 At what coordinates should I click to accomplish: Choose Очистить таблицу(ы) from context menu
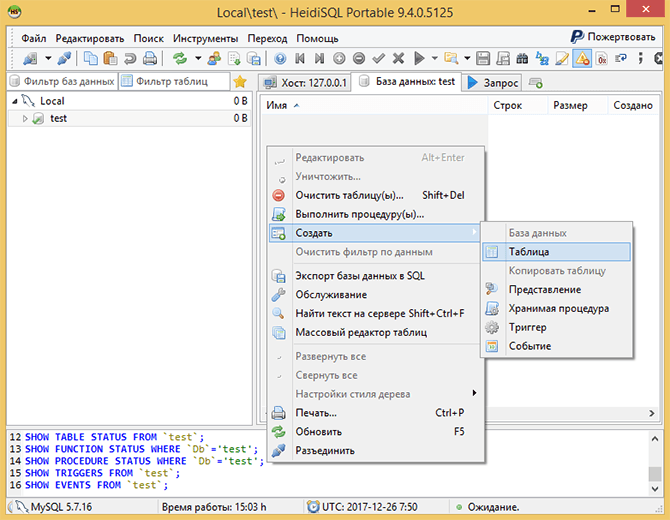tap(375, 195)
